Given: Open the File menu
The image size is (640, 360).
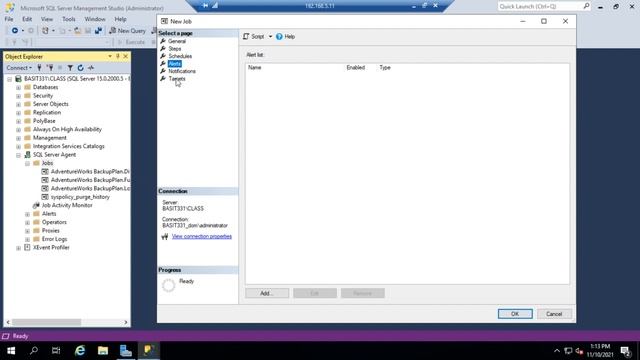Looking at the screenshot, I should [x=9, y=19].
